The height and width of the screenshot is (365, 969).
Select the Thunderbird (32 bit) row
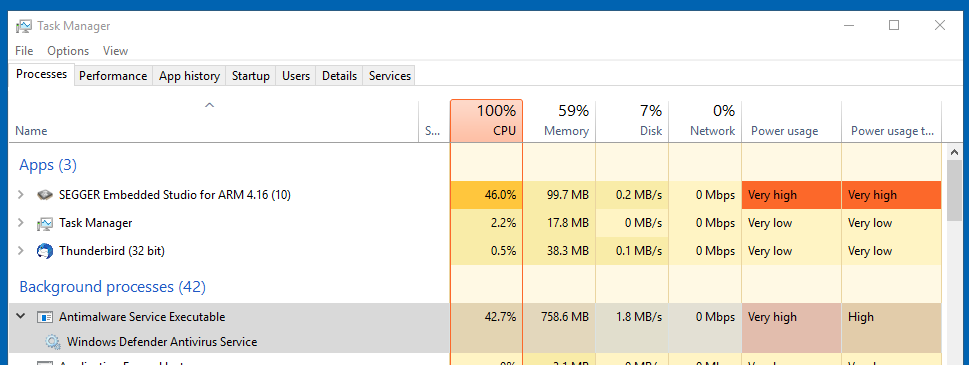click(x=476, y=251)
